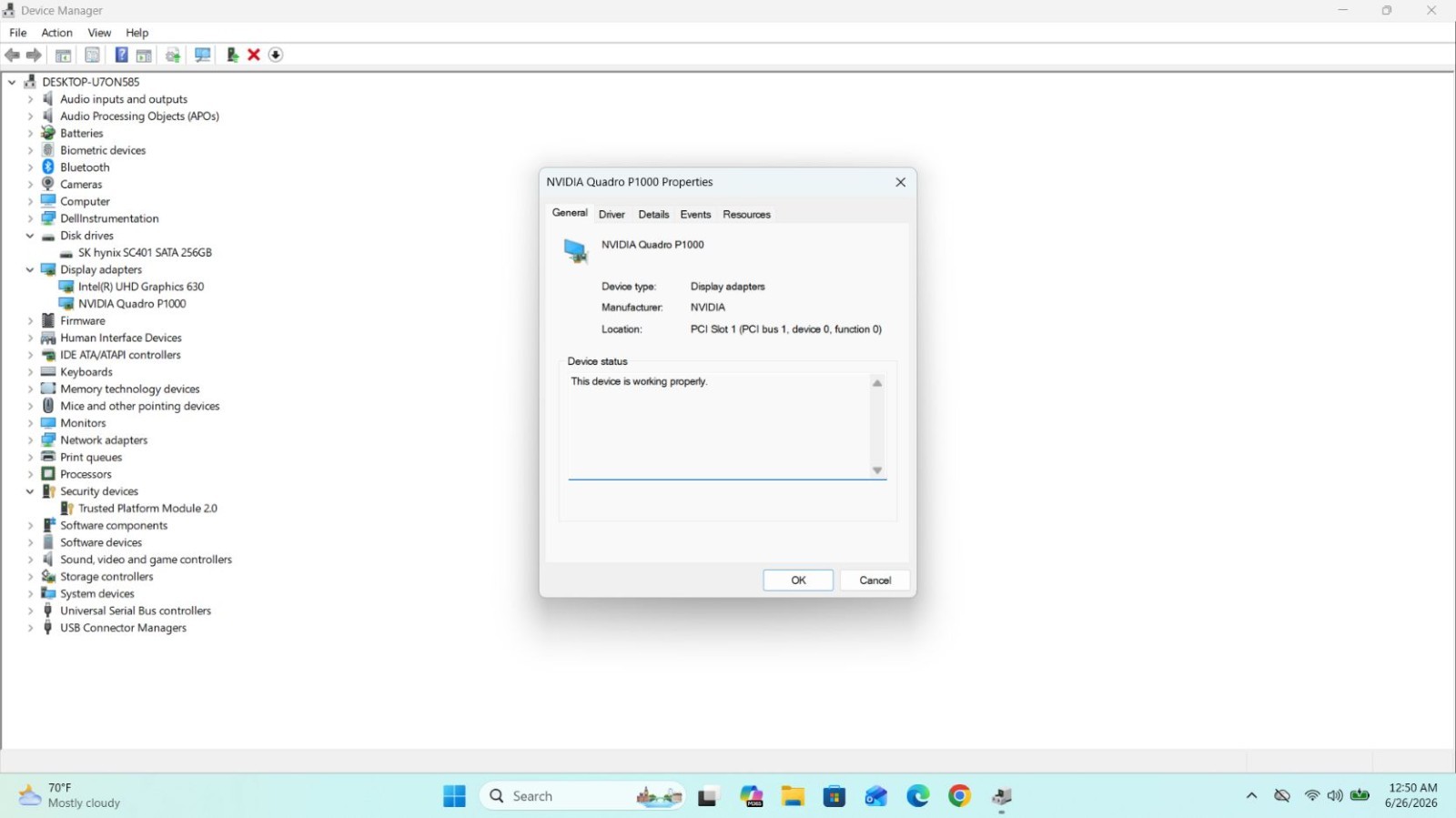The image size is (1456, 818).
Task: Click the red X Uninstall device icon
Action: 254,56
